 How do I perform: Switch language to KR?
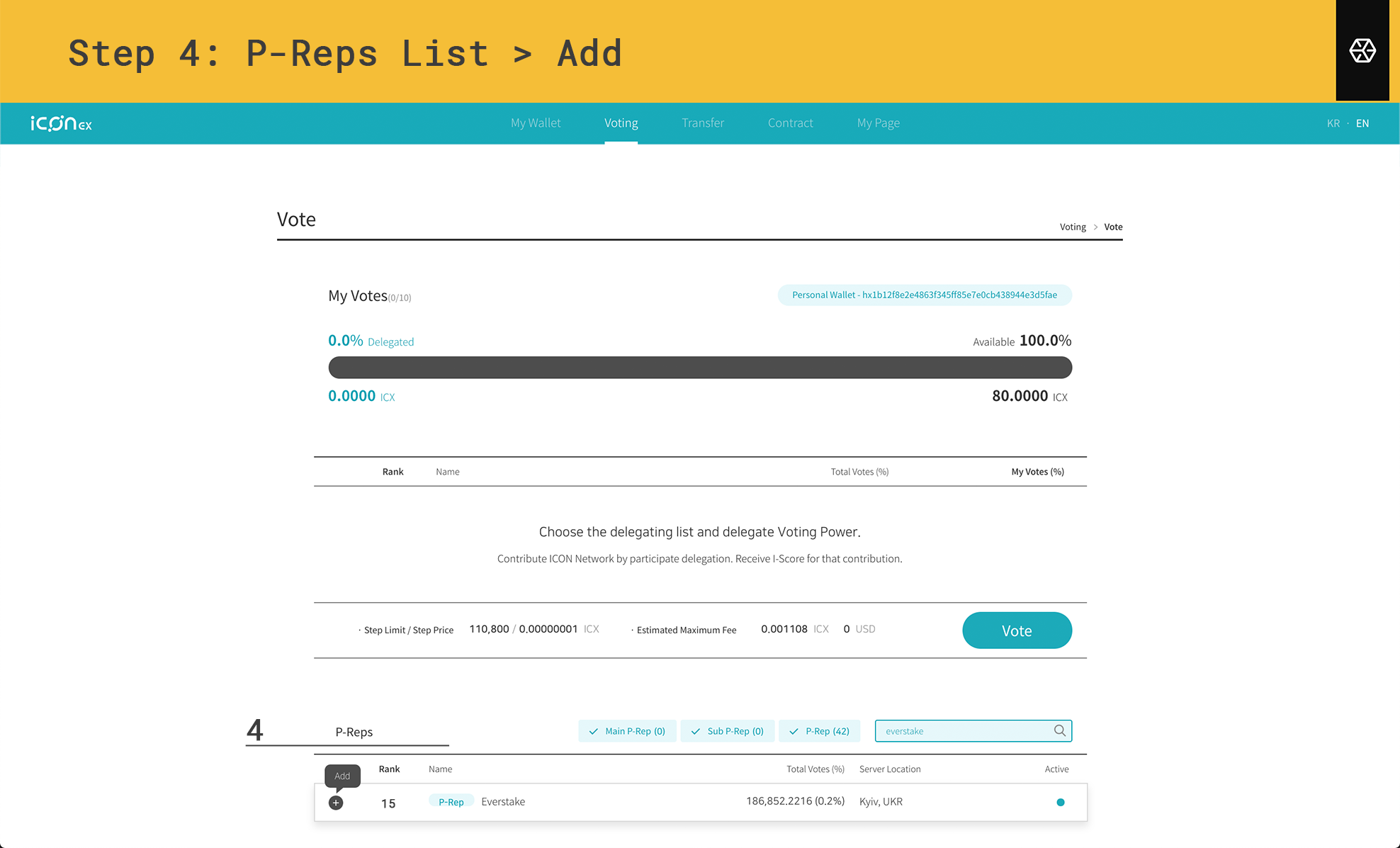point(1333,123)
